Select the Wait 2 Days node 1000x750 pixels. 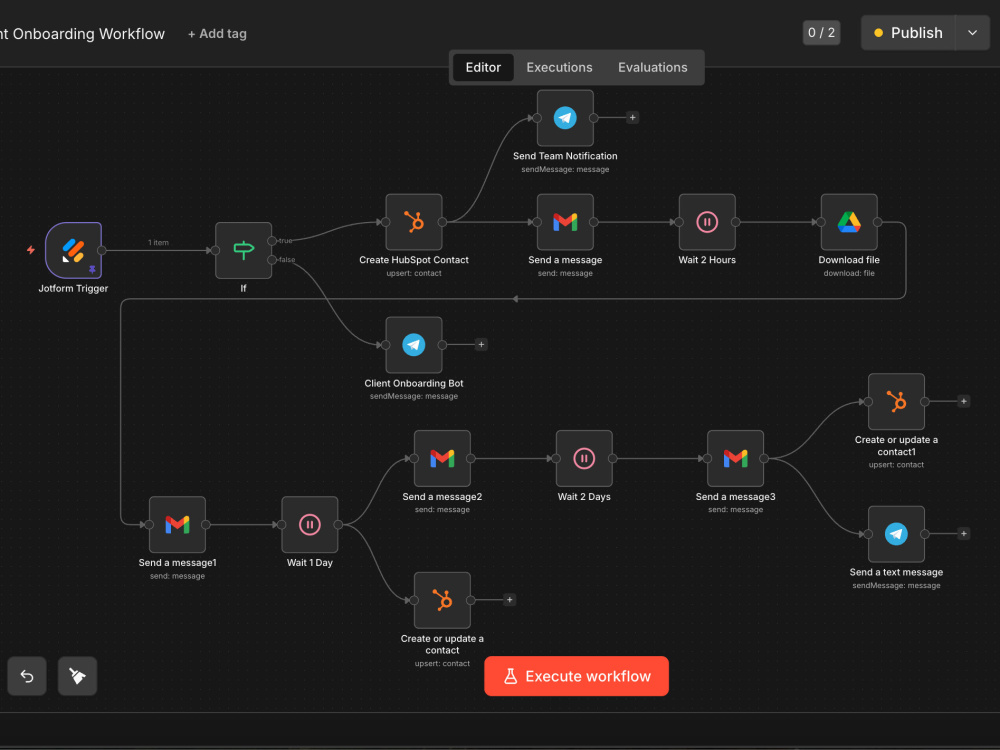(x=584, y=459)
